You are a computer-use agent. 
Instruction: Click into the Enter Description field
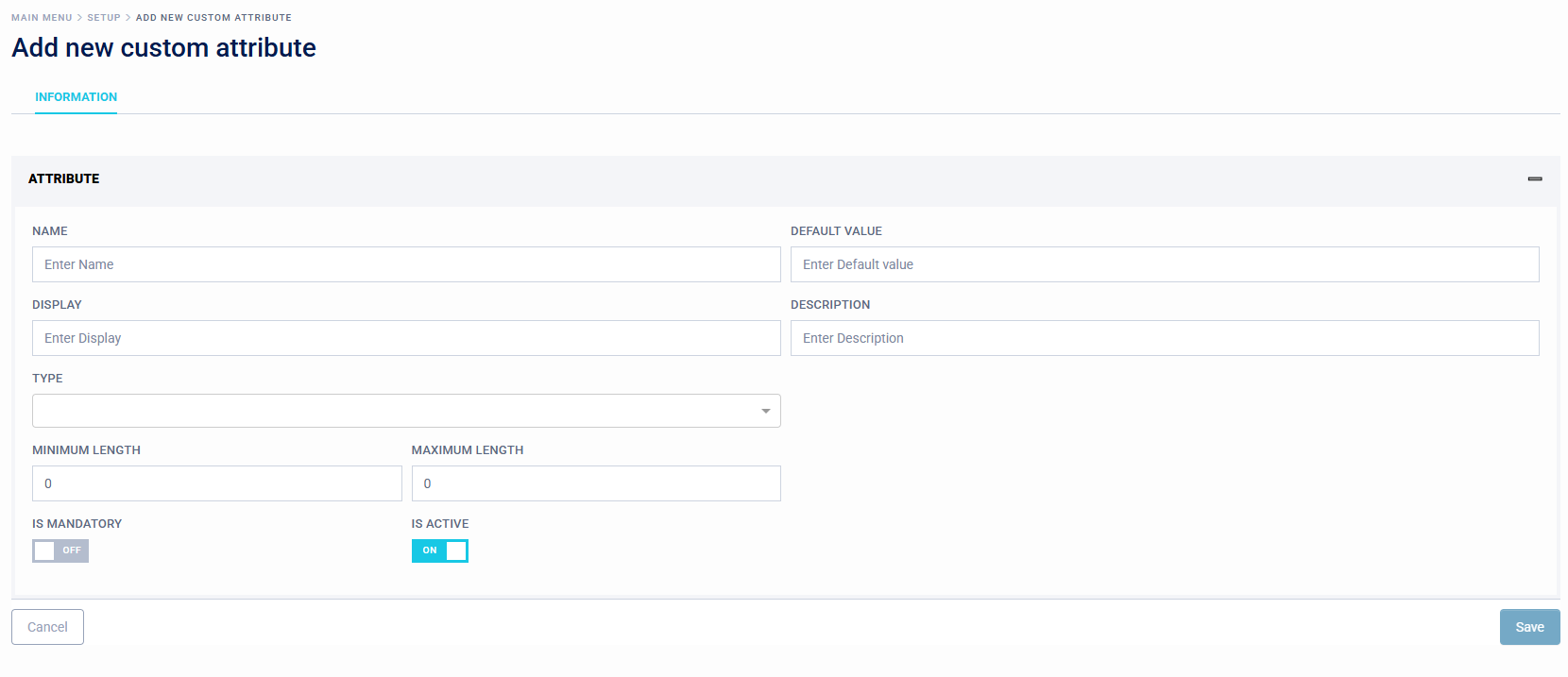pos(1164,338)
